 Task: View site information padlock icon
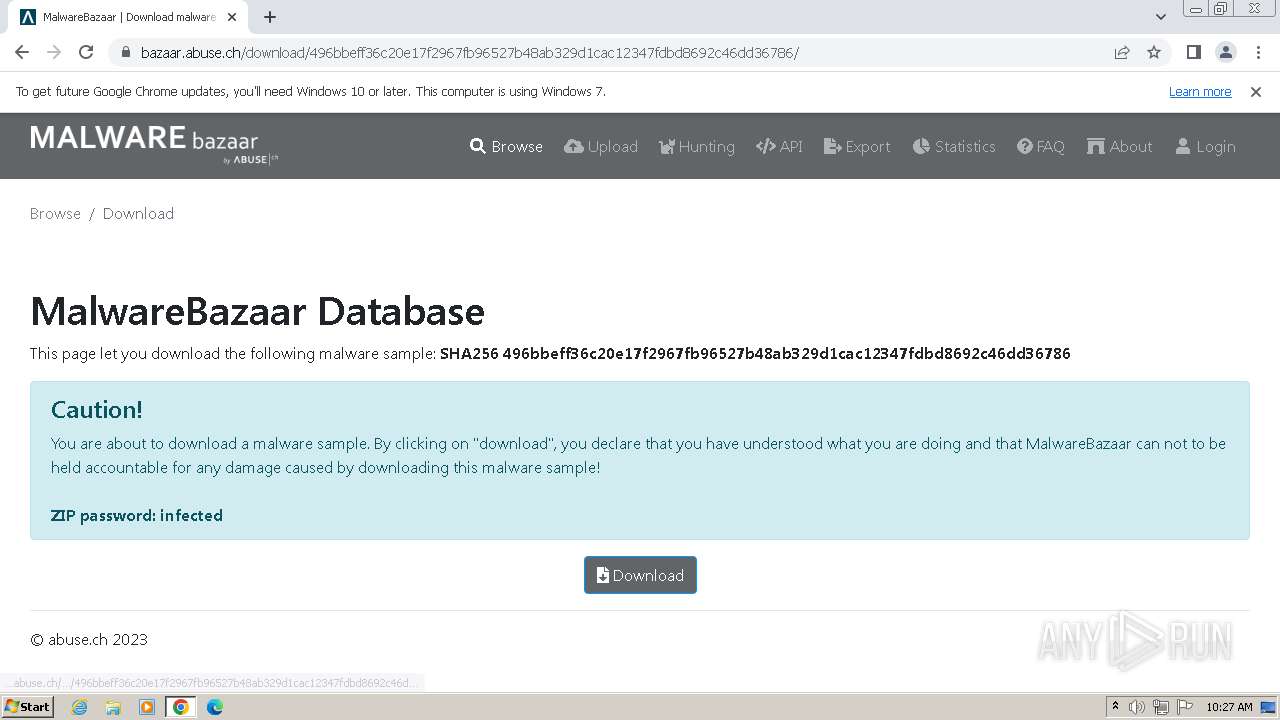pos(125,53)
